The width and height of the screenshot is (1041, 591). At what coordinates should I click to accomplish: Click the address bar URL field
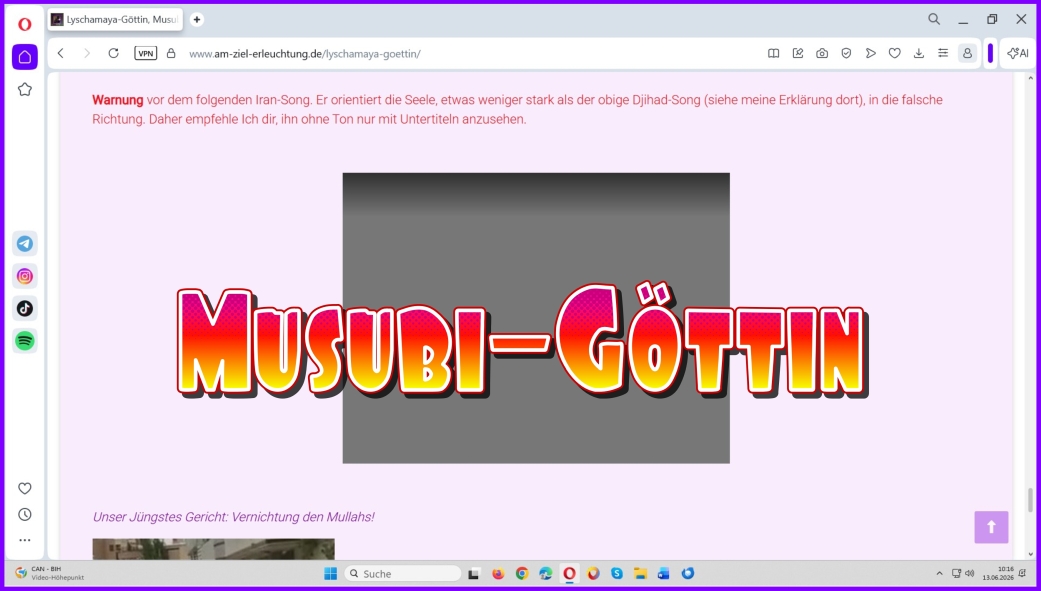[x=305, y=54]
